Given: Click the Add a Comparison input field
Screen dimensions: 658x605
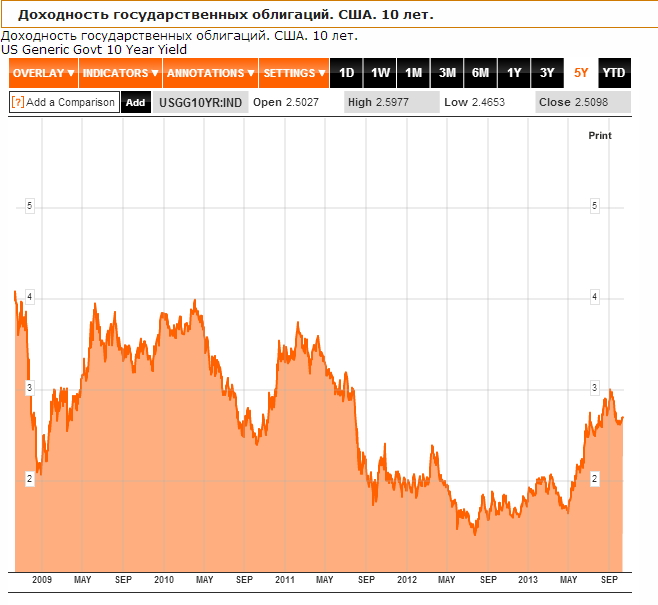Looking at the screenshot, I should (70, 102).
